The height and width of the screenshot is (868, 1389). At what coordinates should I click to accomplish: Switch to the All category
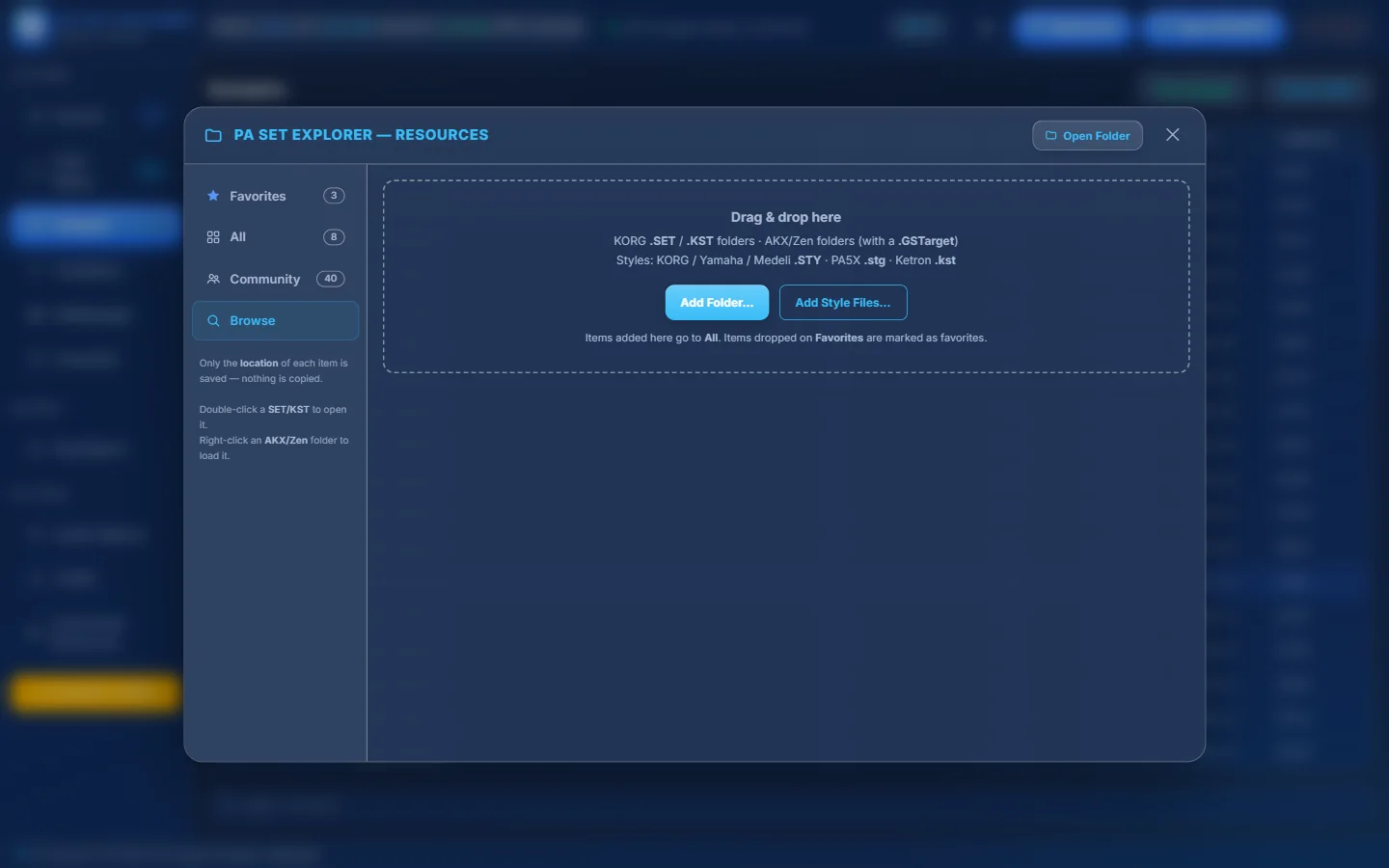[275, 237]
